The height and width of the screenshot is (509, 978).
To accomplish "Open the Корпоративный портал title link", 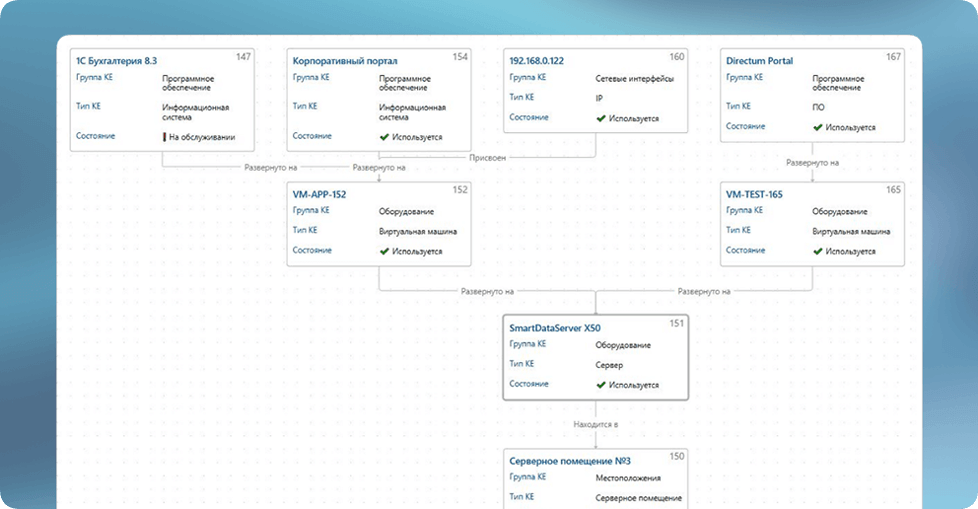I will 340,61.
